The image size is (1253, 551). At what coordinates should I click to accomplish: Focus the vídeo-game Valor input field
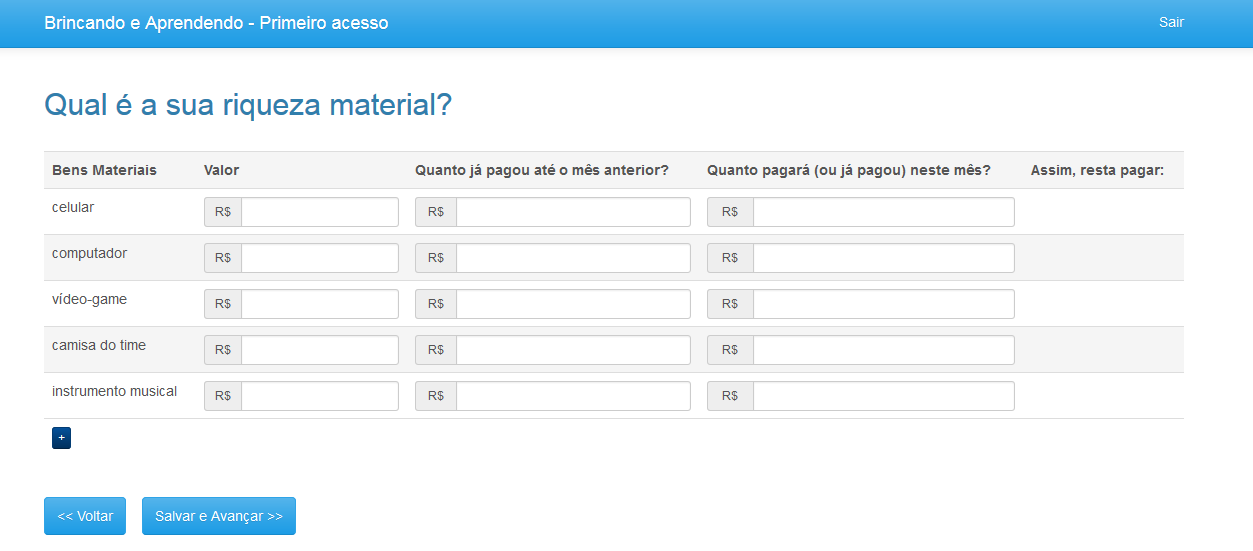tap(320, 304)
